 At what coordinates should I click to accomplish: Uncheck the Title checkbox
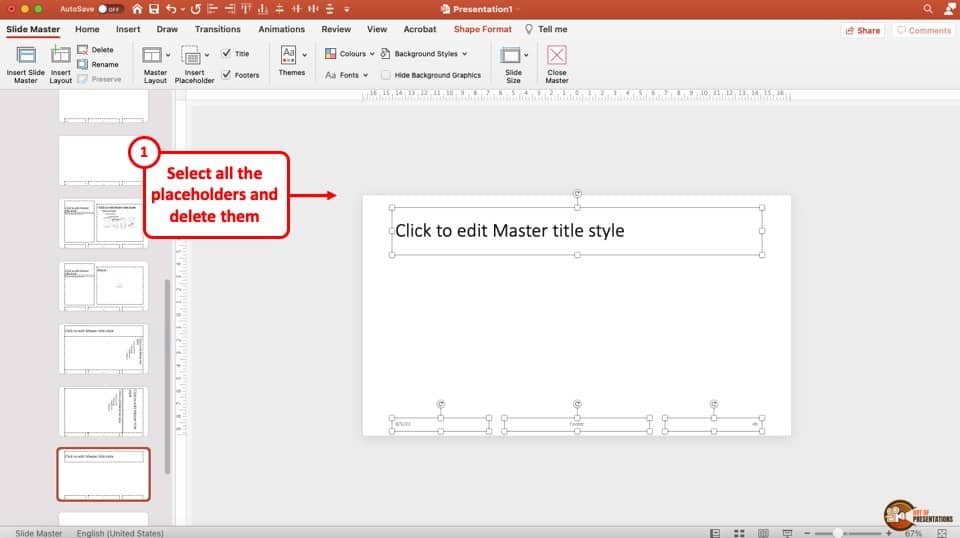(x=227, y=53)
